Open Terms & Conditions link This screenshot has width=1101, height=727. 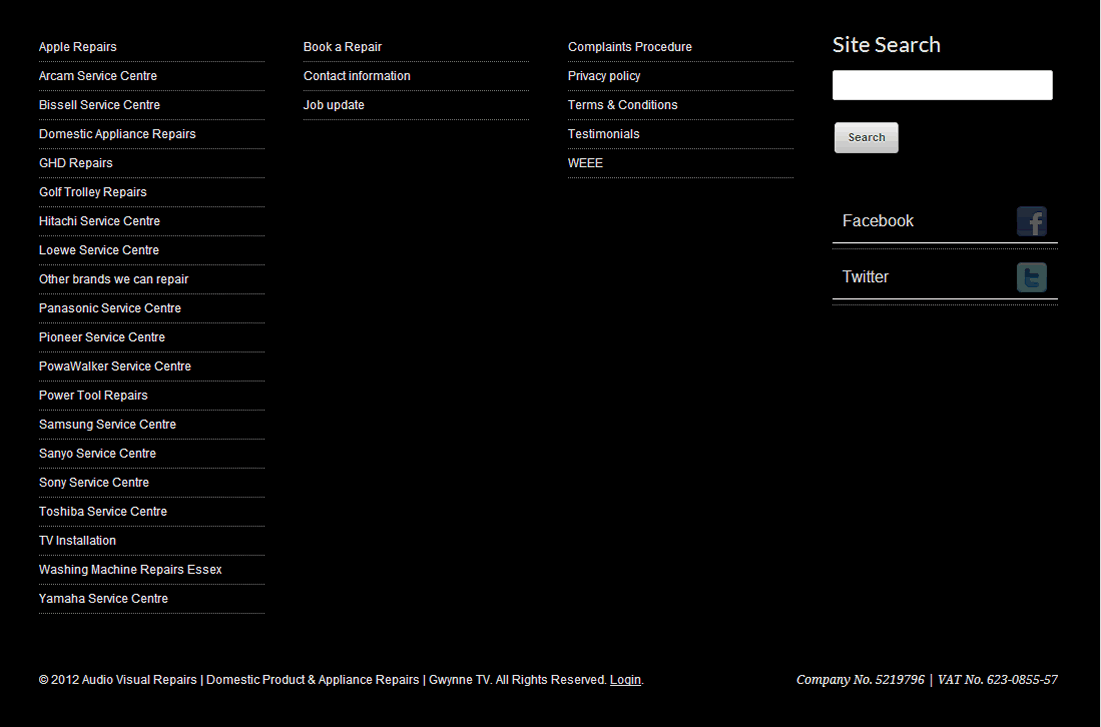(623, 105)
